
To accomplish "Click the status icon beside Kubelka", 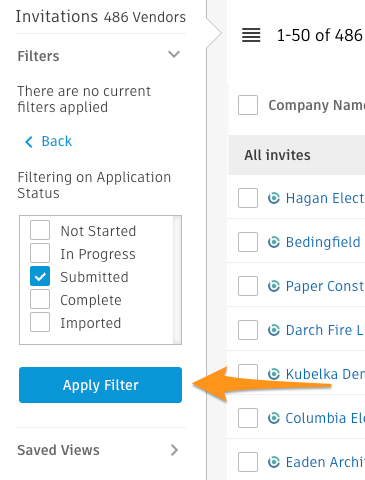I will point(274,374).
